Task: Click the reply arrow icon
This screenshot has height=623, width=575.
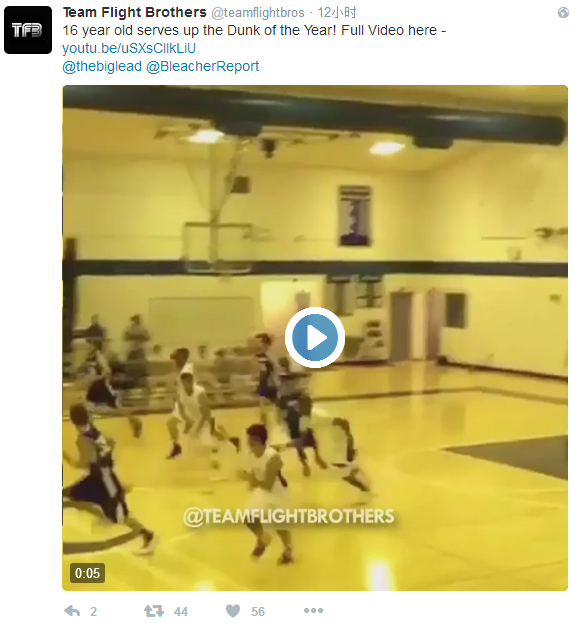Action: tap(72, 611)
